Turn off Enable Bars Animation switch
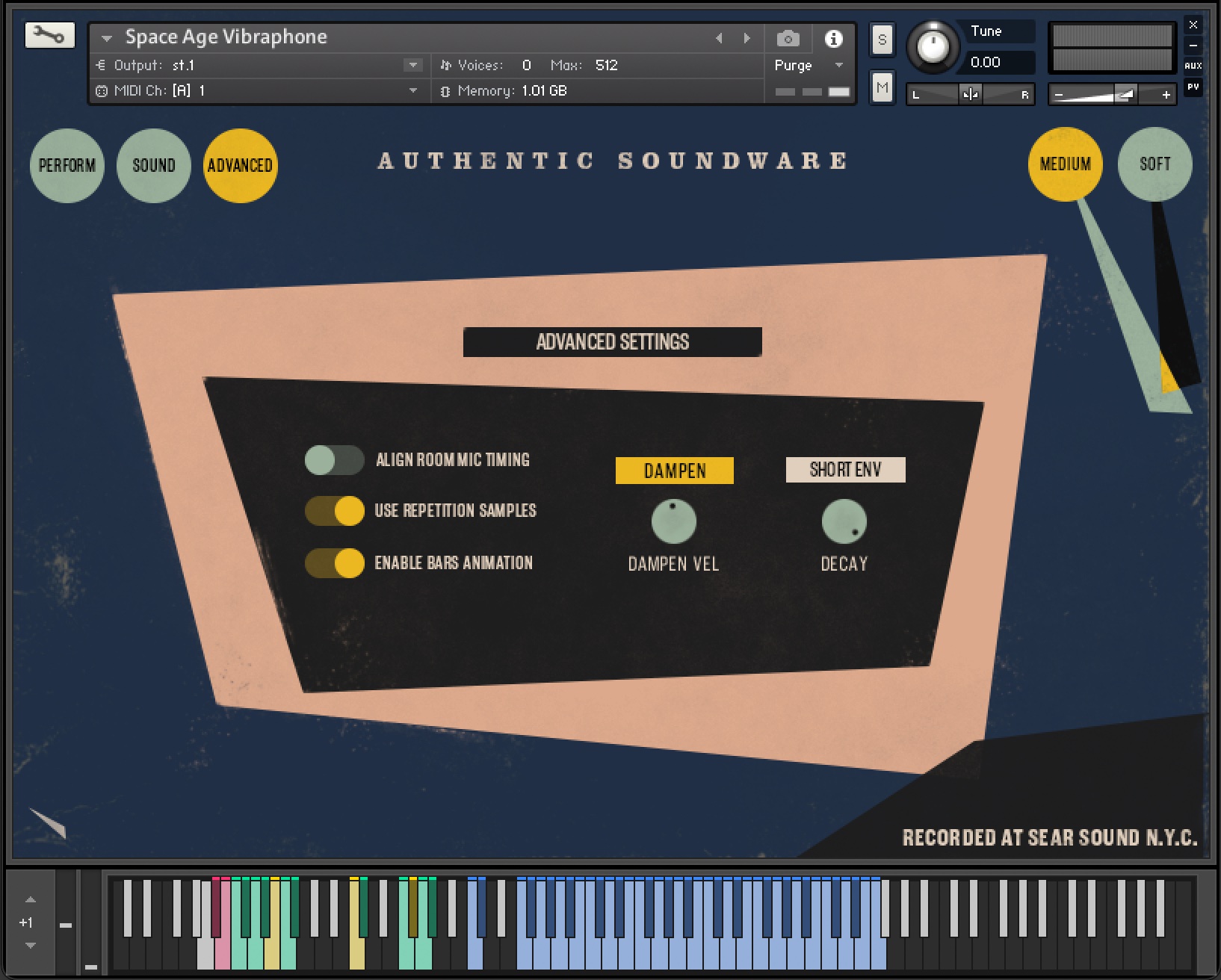The image size is (1221, 980). [x=334, y=563]
